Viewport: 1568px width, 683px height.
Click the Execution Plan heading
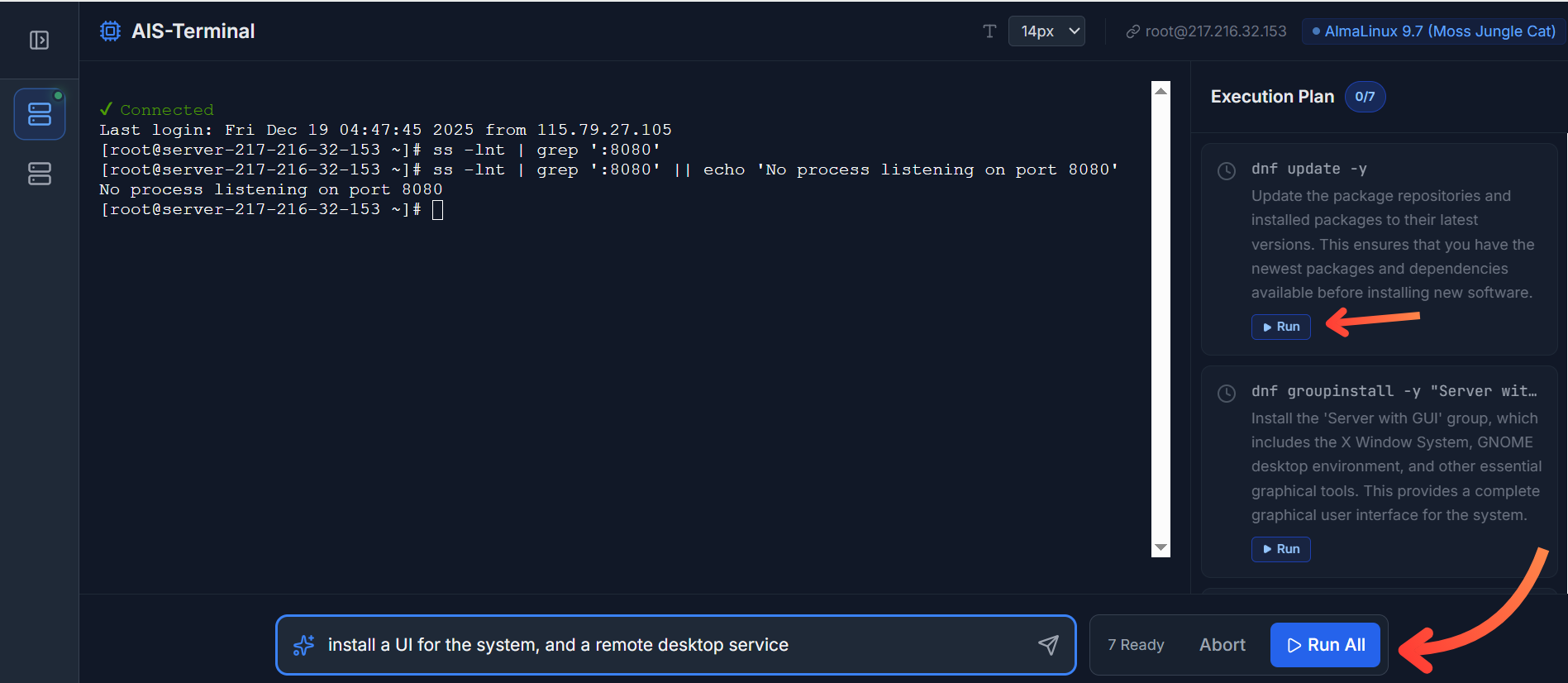point(1272,97)
